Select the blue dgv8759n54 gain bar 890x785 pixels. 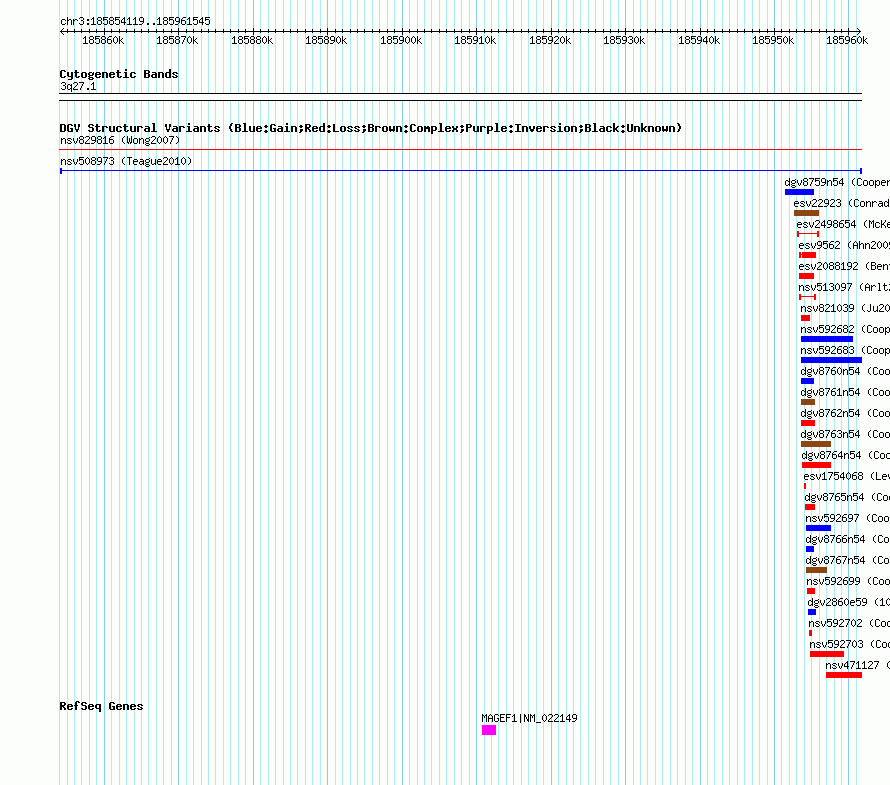[x=799, y=192]
